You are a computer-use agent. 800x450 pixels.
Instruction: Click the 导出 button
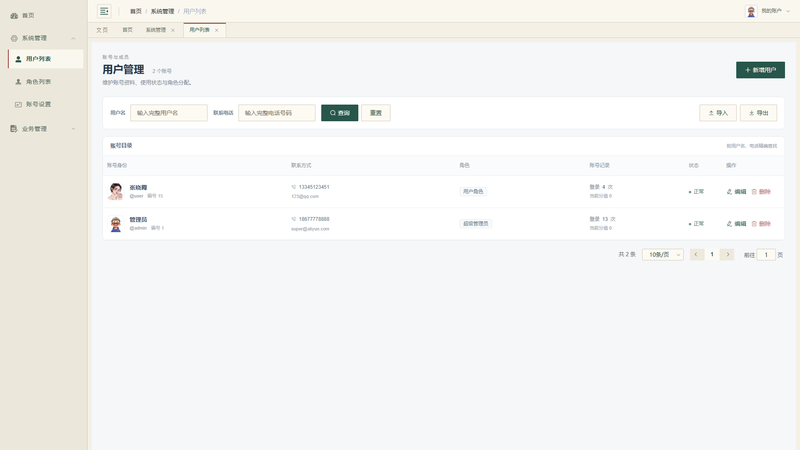pyautogui.click(x=759, y=113)
